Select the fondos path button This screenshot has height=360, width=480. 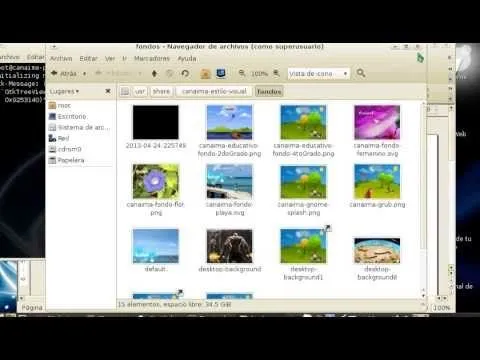[x=269, y=91]
